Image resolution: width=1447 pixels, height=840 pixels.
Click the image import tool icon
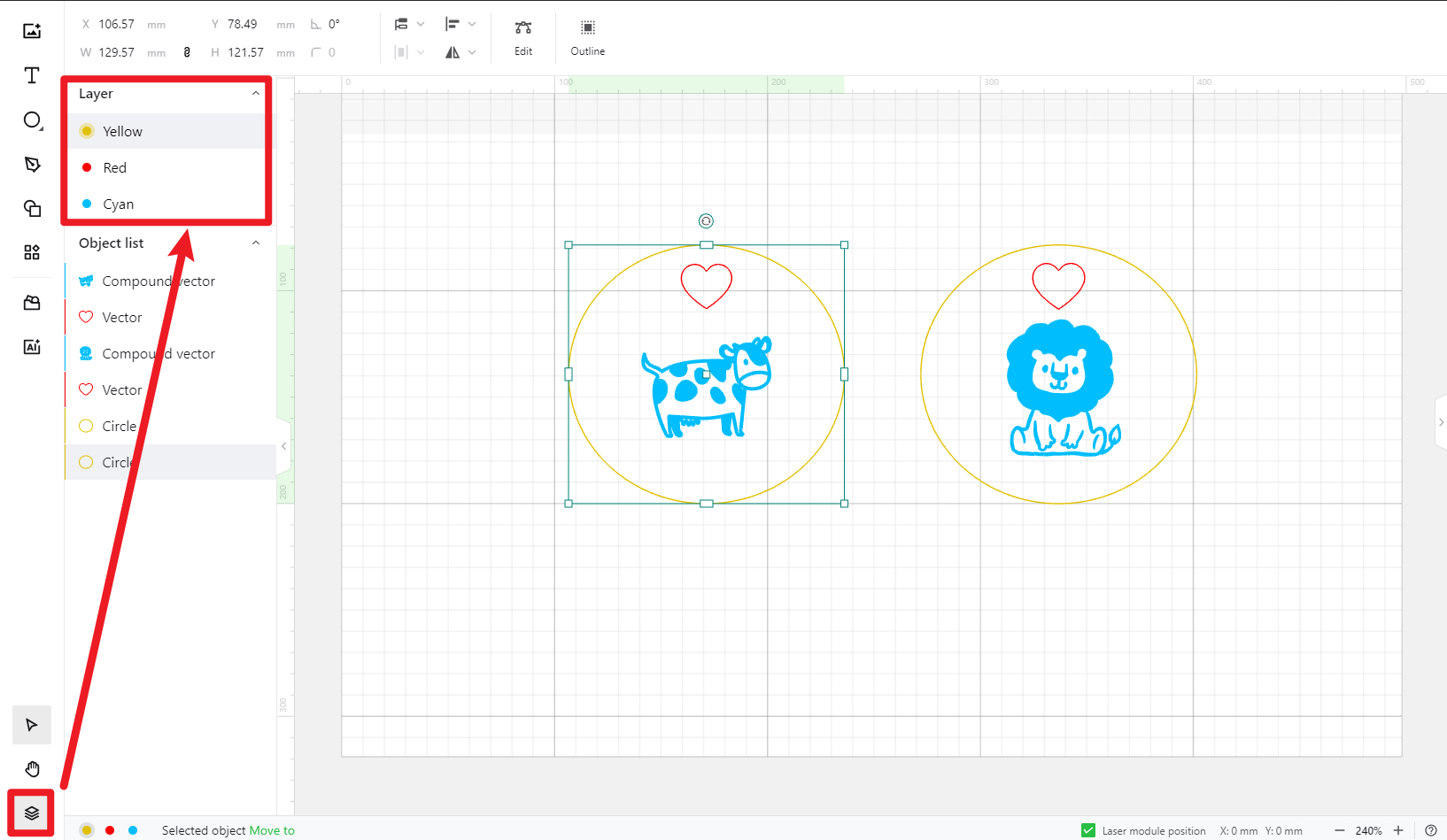(x=32, y=31)
